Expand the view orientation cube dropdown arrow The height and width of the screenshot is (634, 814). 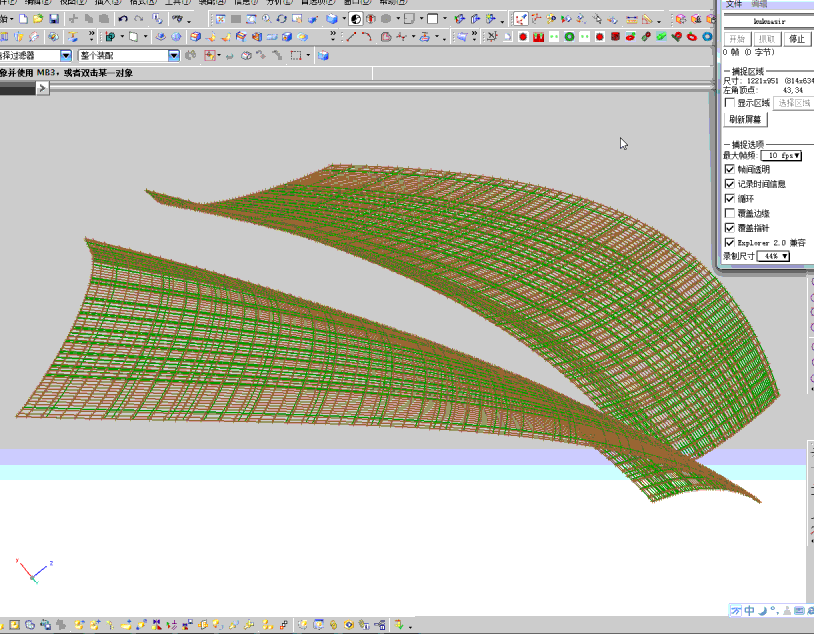tap(344, 19)
